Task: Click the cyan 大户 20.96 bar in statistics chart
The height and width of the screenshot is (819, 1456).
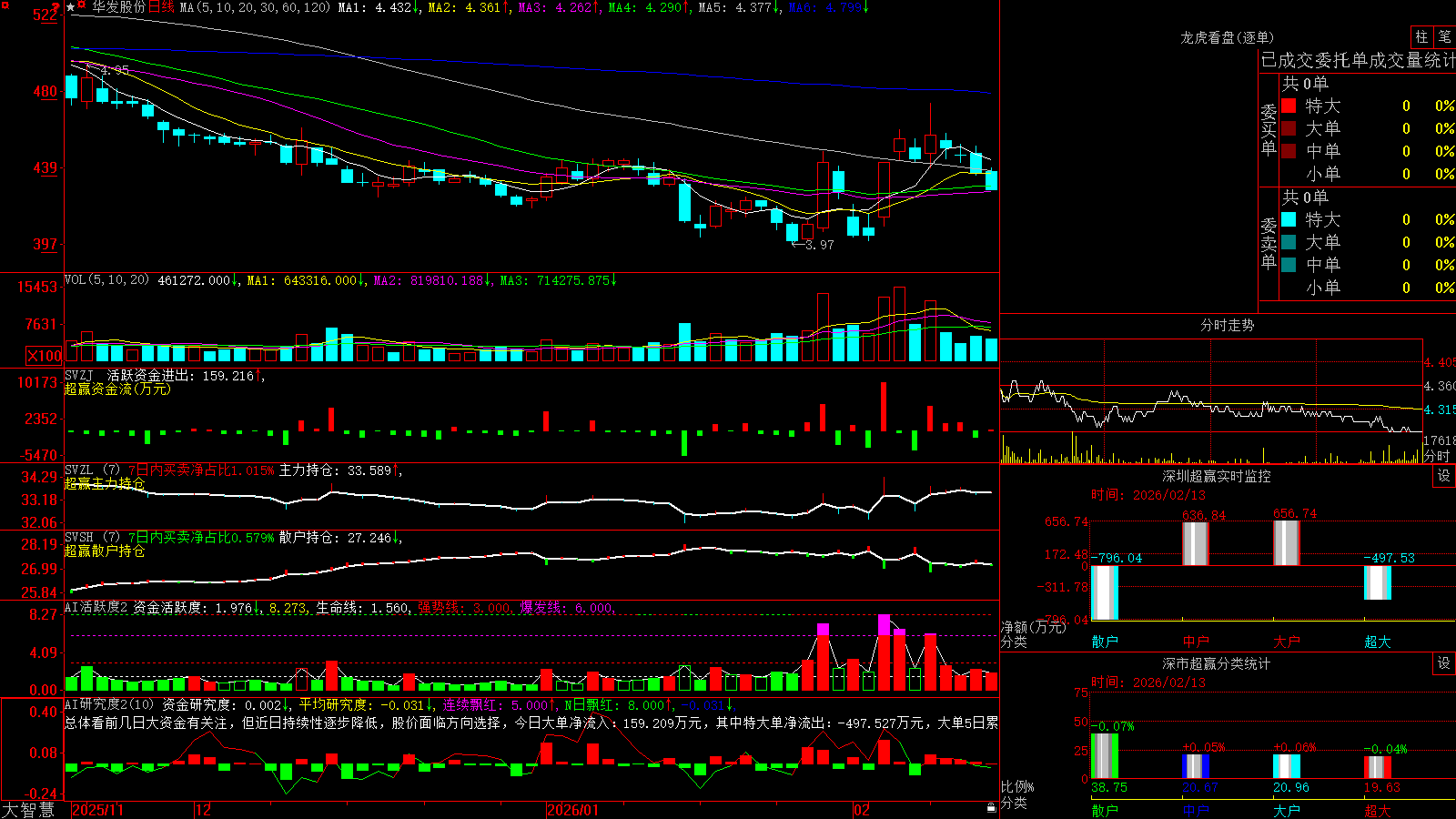Action: click(x=1287, y=766)
